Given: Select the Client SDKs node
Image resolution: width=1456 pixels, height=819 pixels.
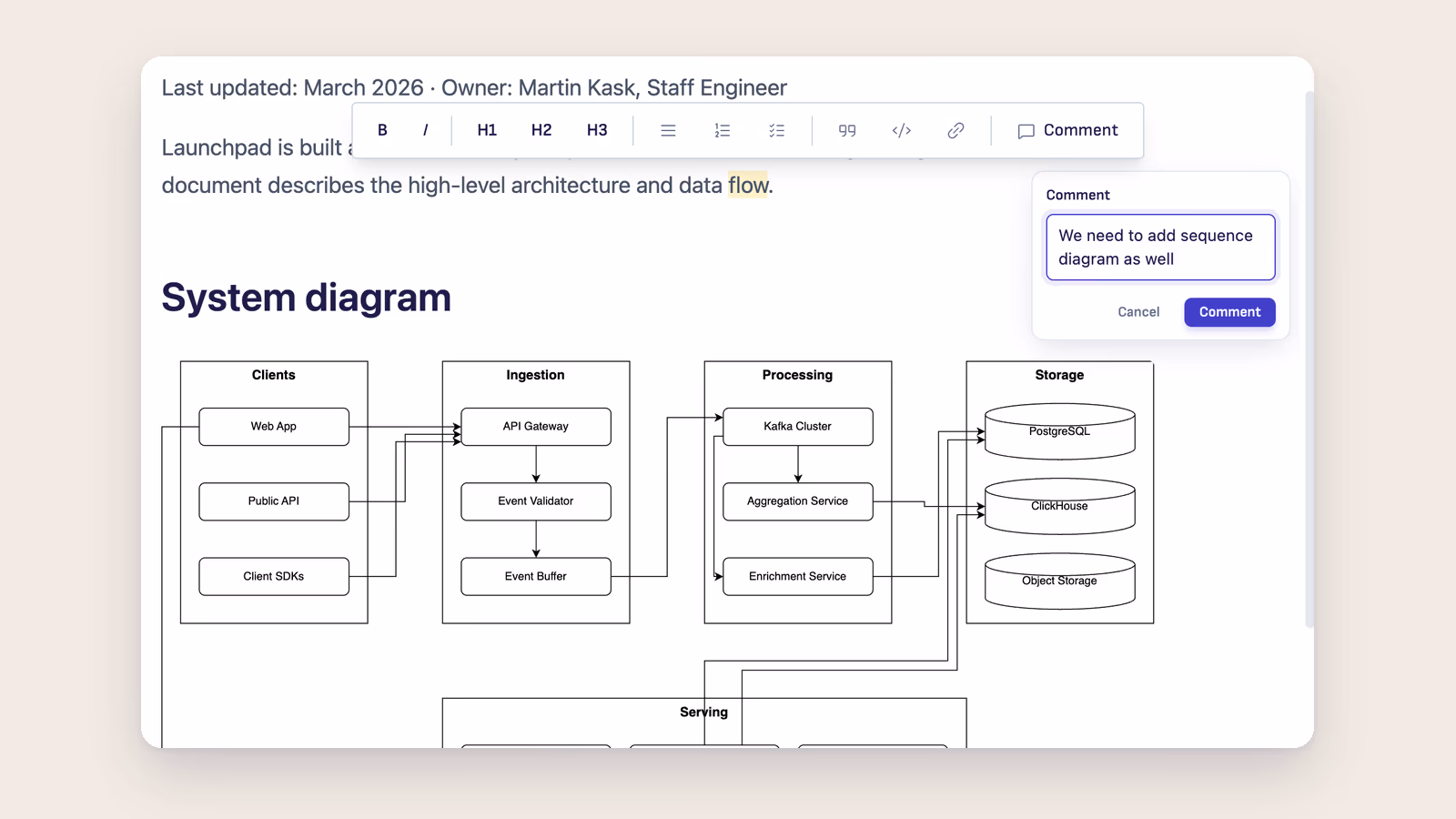Looking at the screenshot, I should (274, 576).
